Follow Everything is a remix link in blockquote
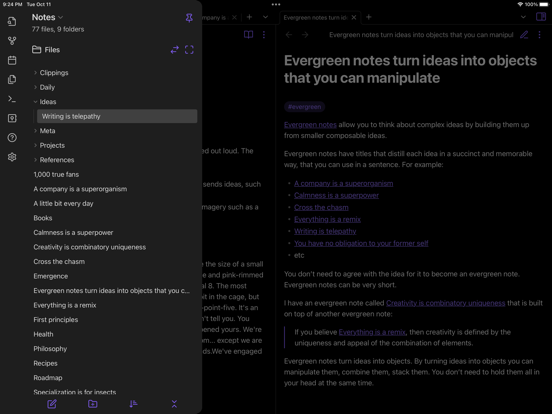Image resolution: width=552 pixels, height=414 pixels. tap(372, 332)
